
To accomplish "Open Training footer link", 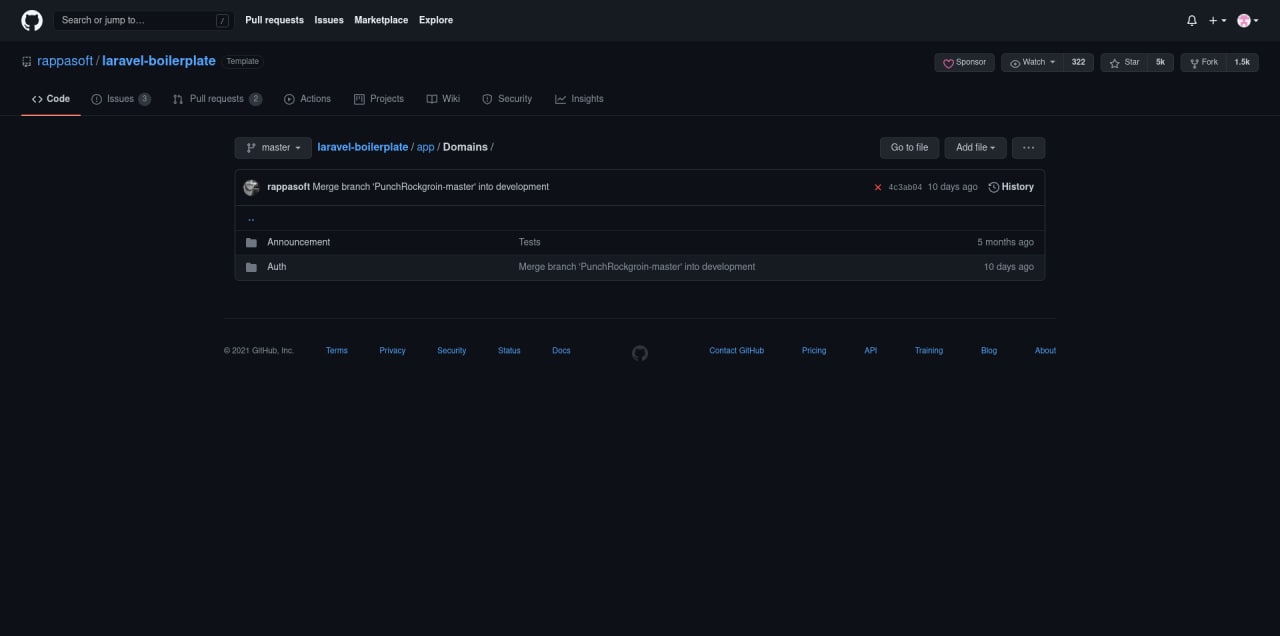I will tap(928, 351).
